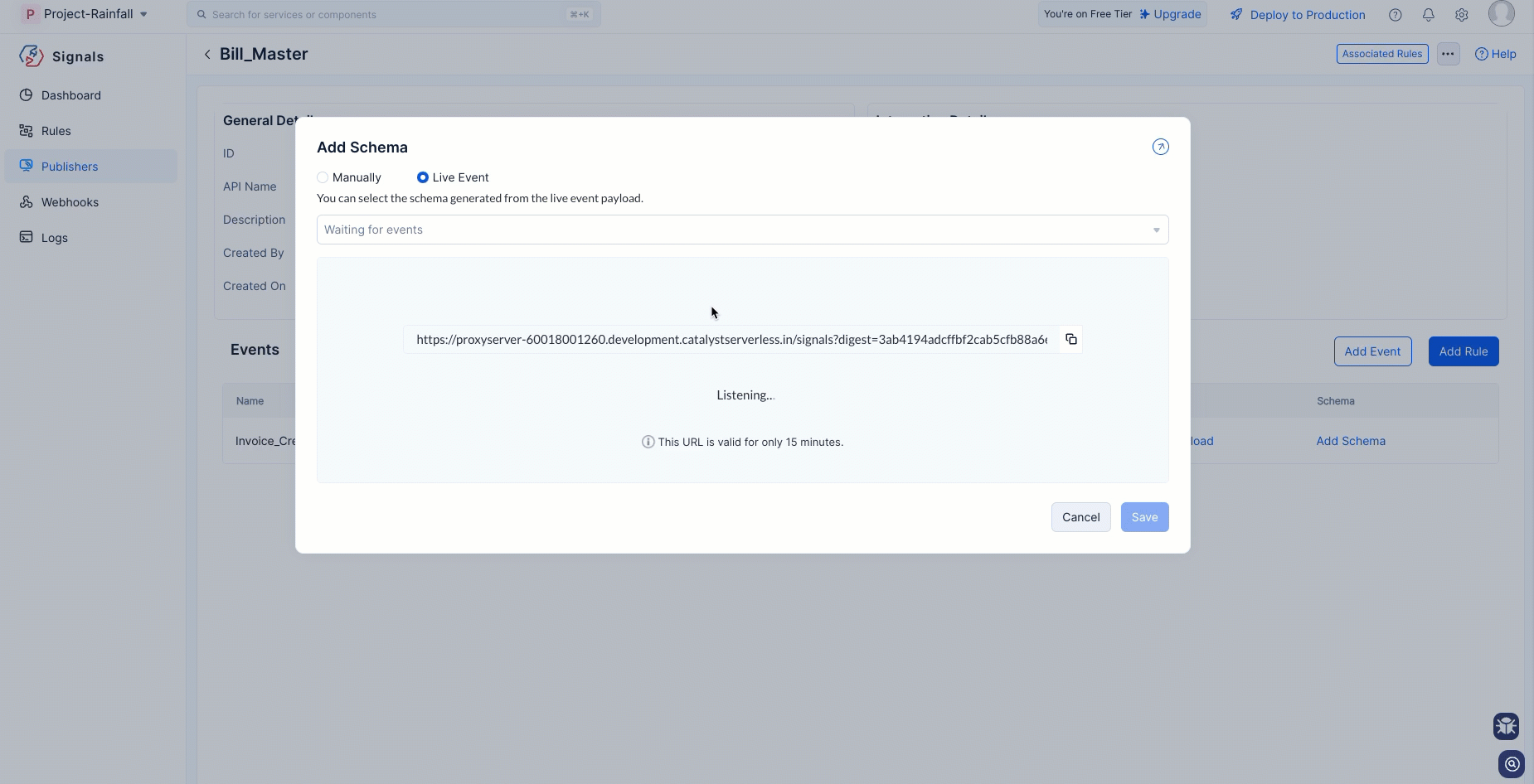Screen dimensions: 1534x784
Task: Click the back arrow beside Bill_Master
Action: point(207,54)
